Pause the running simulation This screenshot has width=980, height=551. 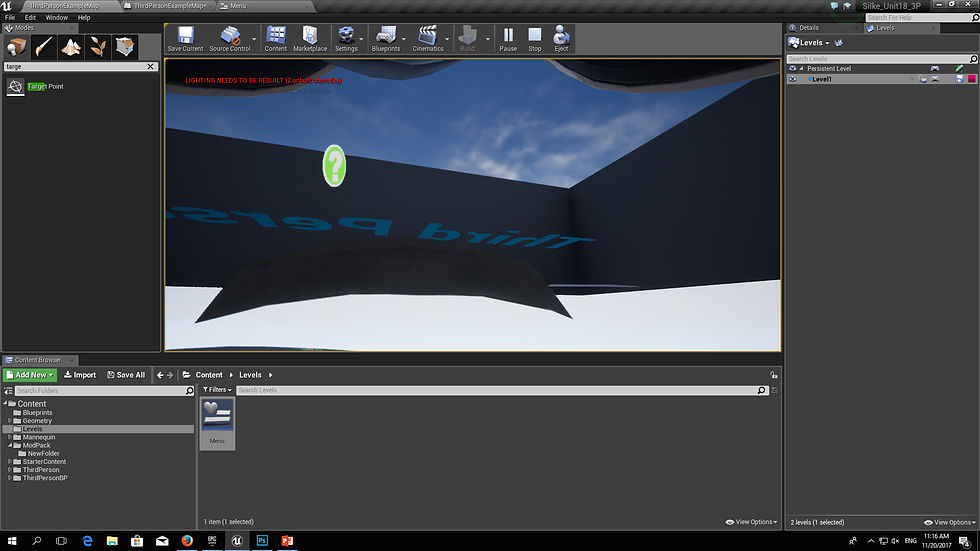(508, 39)
